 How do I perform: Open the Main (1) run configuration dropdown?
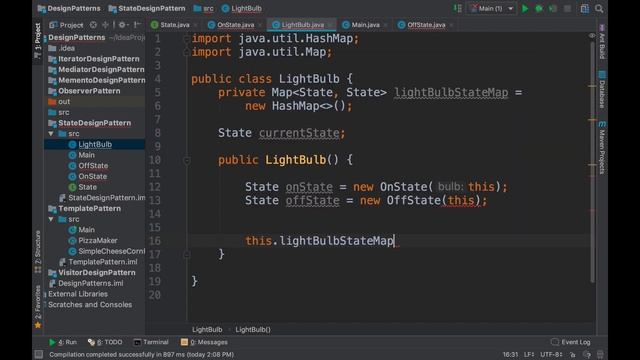click(492, 9)
